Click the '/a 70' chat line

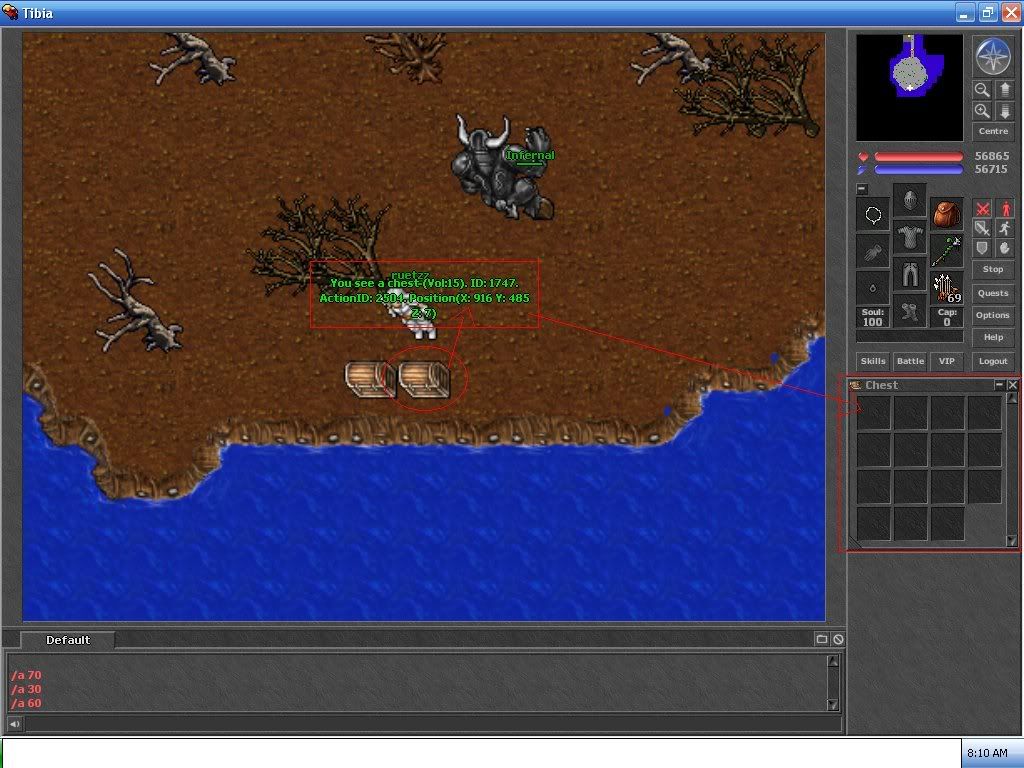point(26,675)
